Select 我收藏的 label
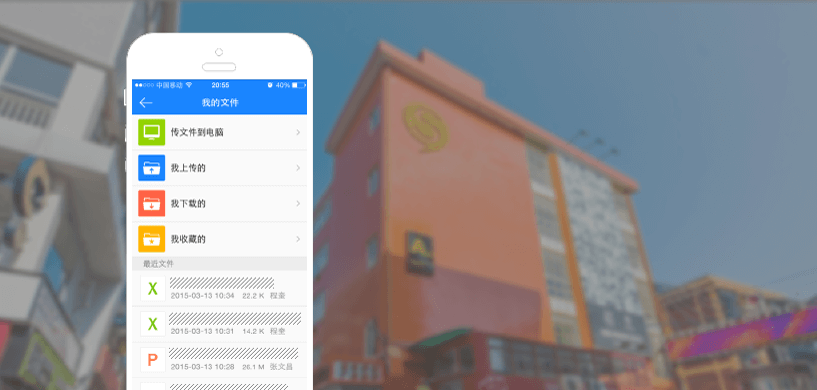This screenshot has height=390, width=817. [188, 239]
